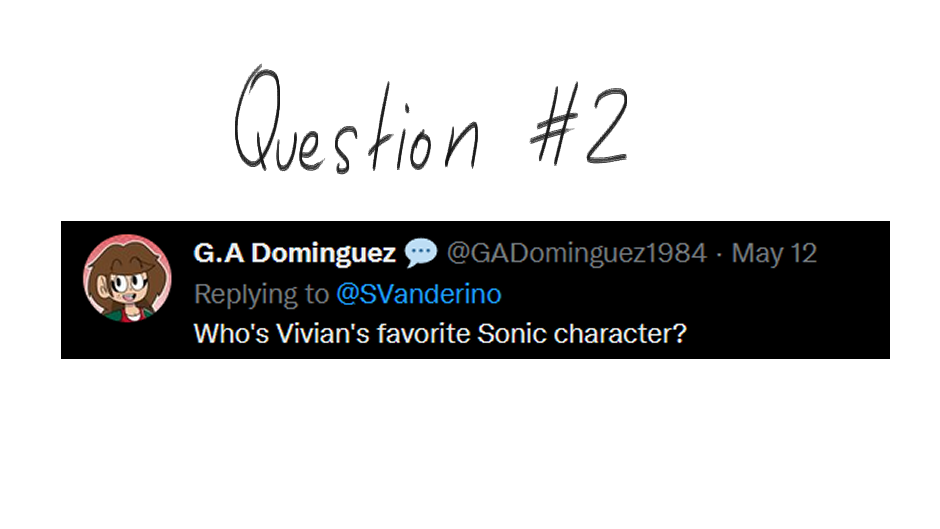This screenshot has width=940, height=529.
Task: Click the word 'Replying' in the reply line
Action: (237, 294)
